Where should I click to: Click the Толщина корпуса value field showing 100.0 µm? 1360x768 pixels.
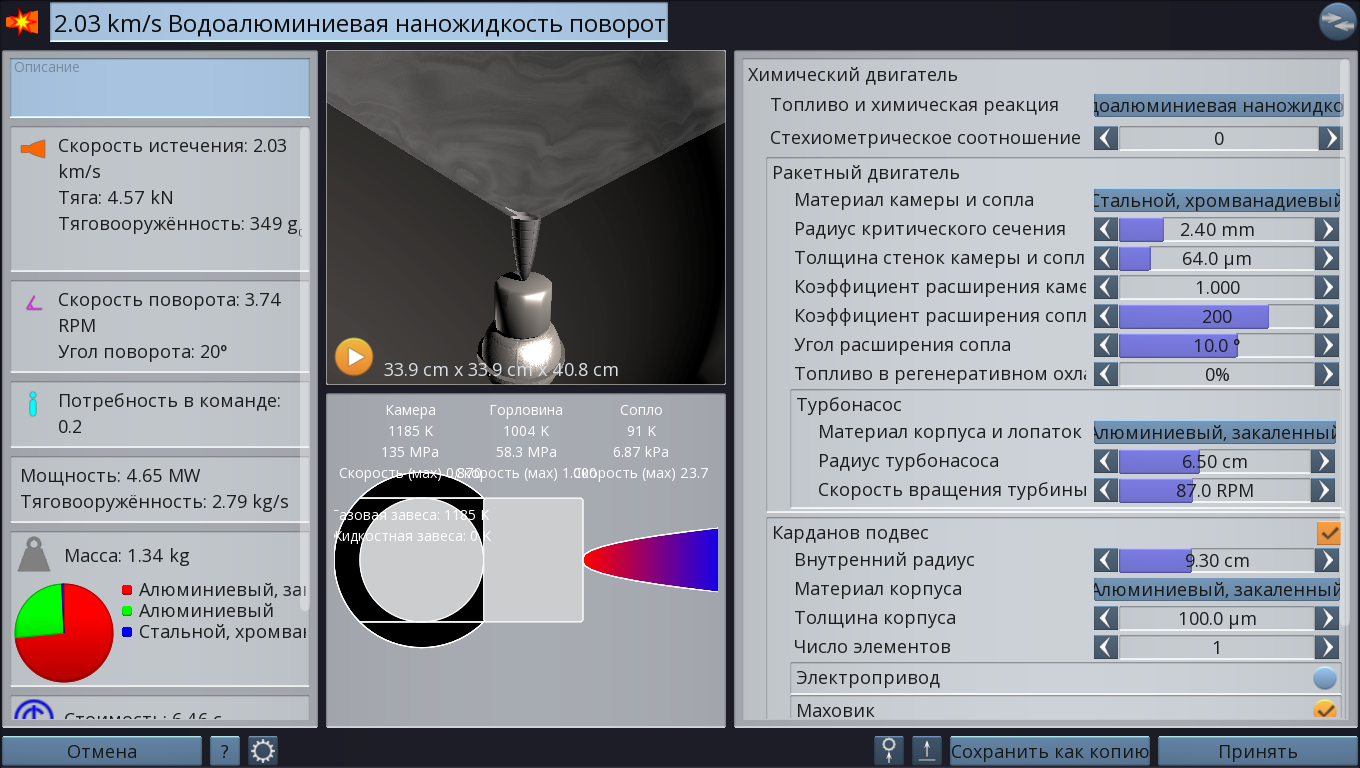point(1216,619)
